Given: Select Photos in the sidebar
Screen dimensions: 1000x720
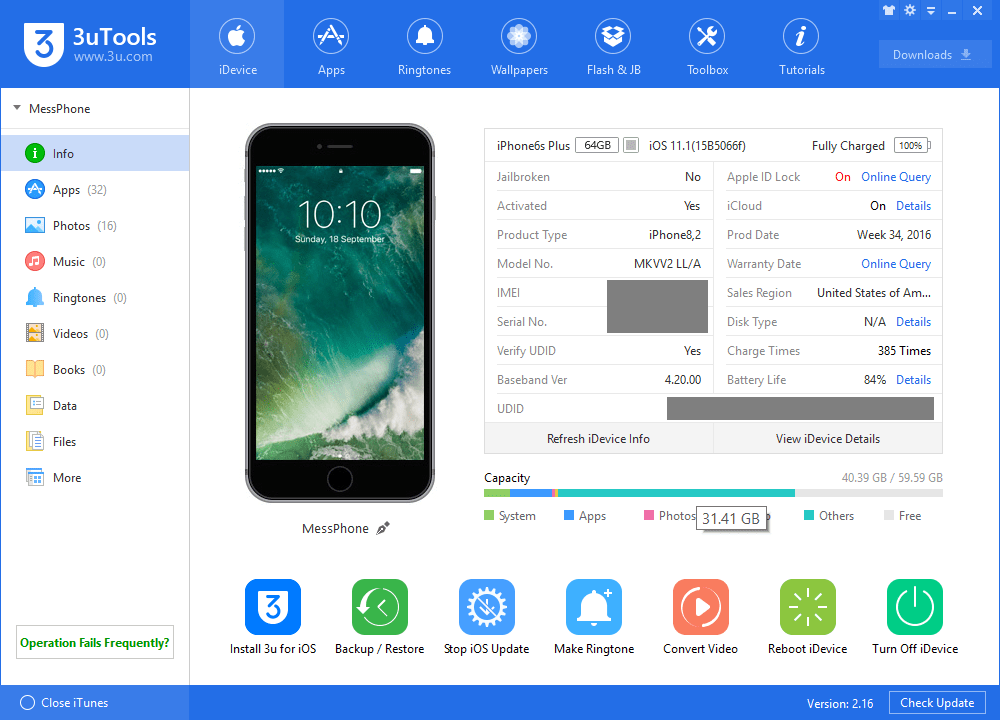Looking at the screenshot, I should [x=70, y=226].
